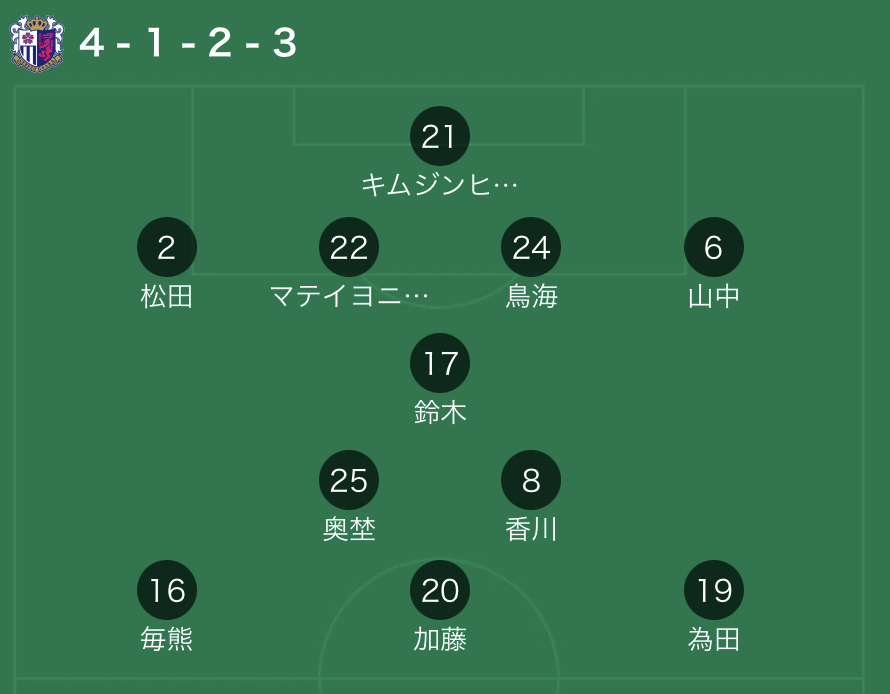
Task: Click the Cerezo Osaka club crest
Action: (x=37, y=43)
